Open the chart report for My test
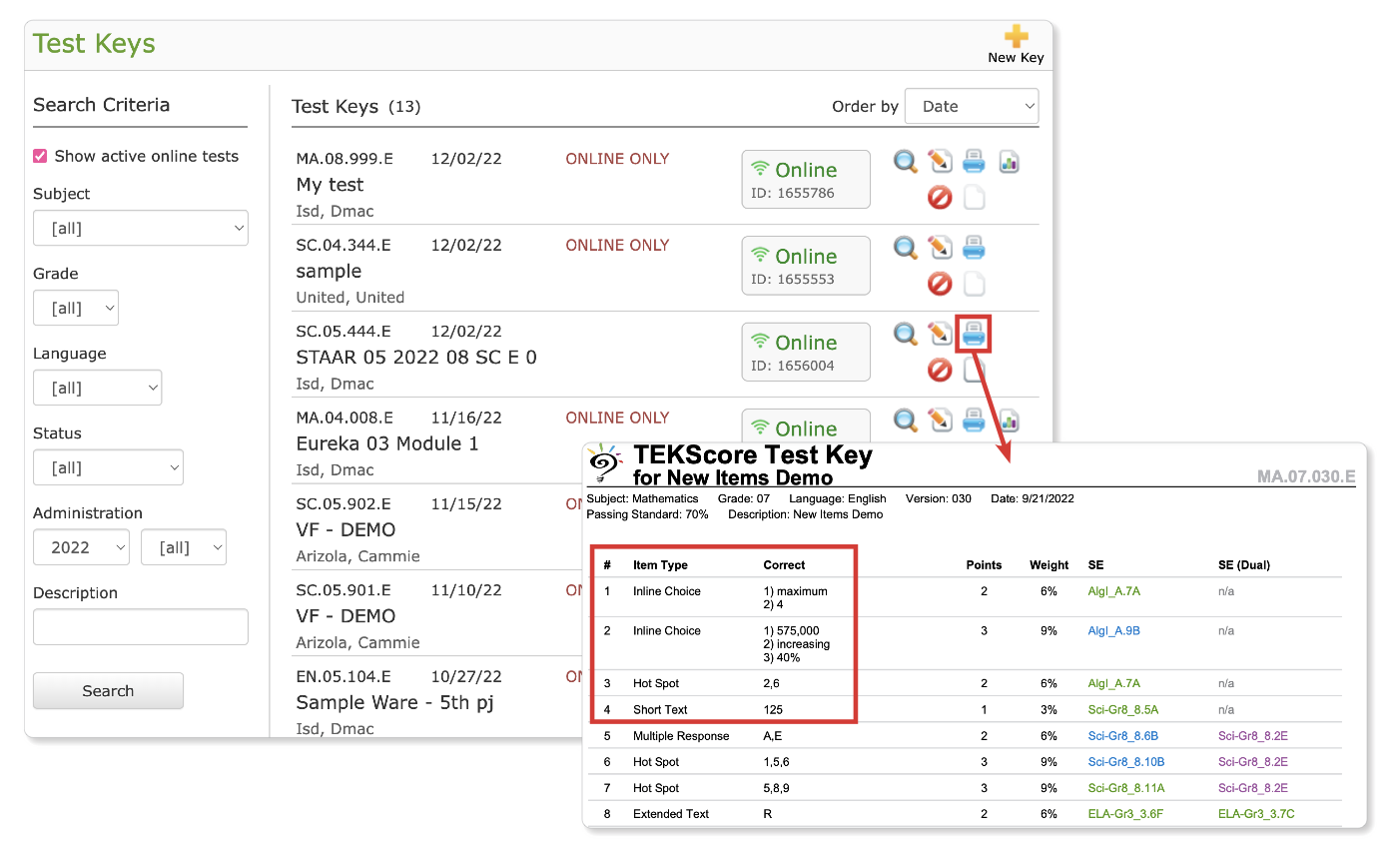 pos(1009,161)
